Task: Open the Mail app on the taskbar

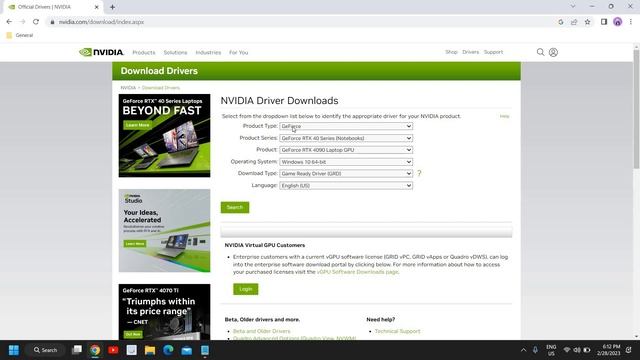Action: [187, 350]
